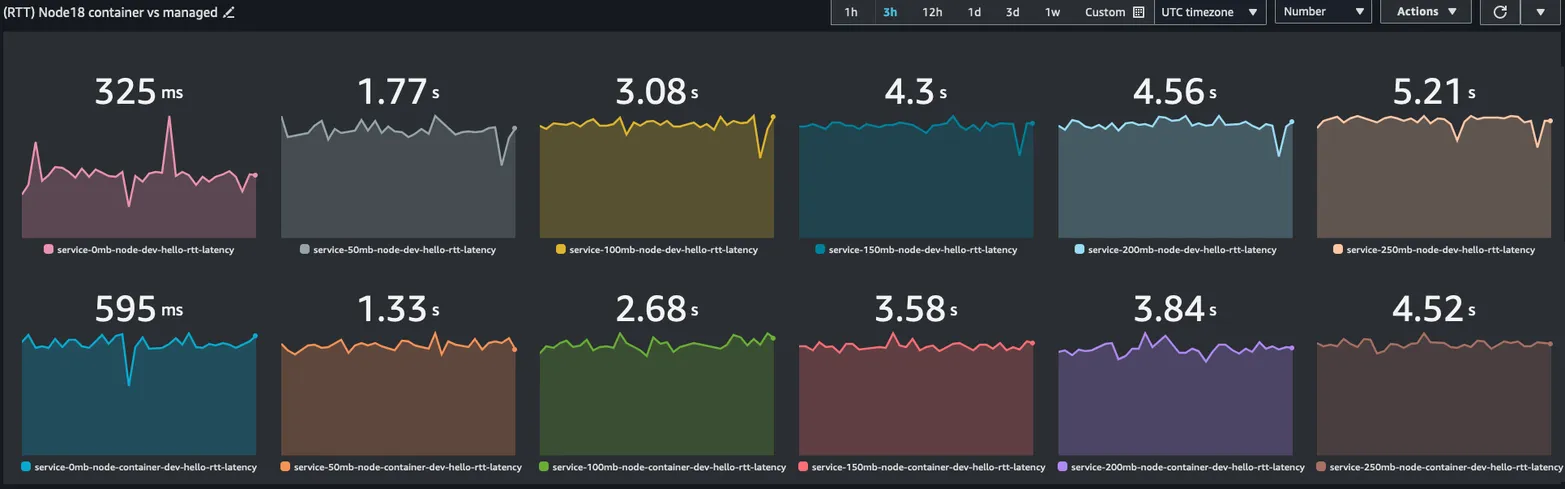Select service-100mb-node-container-dev-hello-rtt-latency legend label
This screenshot has width=1565, height=489.
pyautogui.click(x=669, y=468)
